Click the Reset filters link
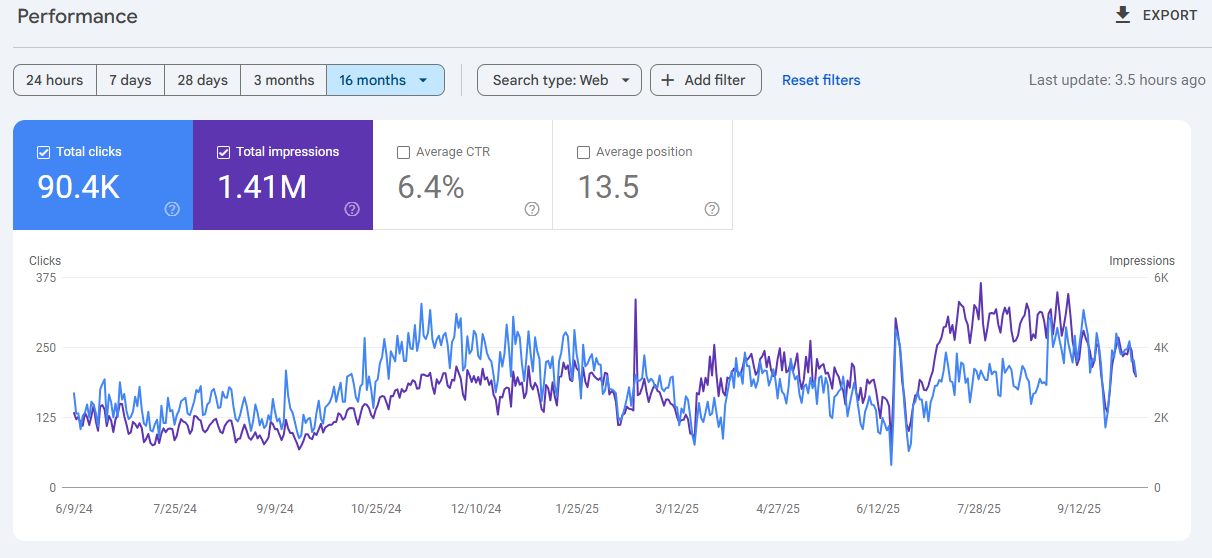 tap(821, 80)
